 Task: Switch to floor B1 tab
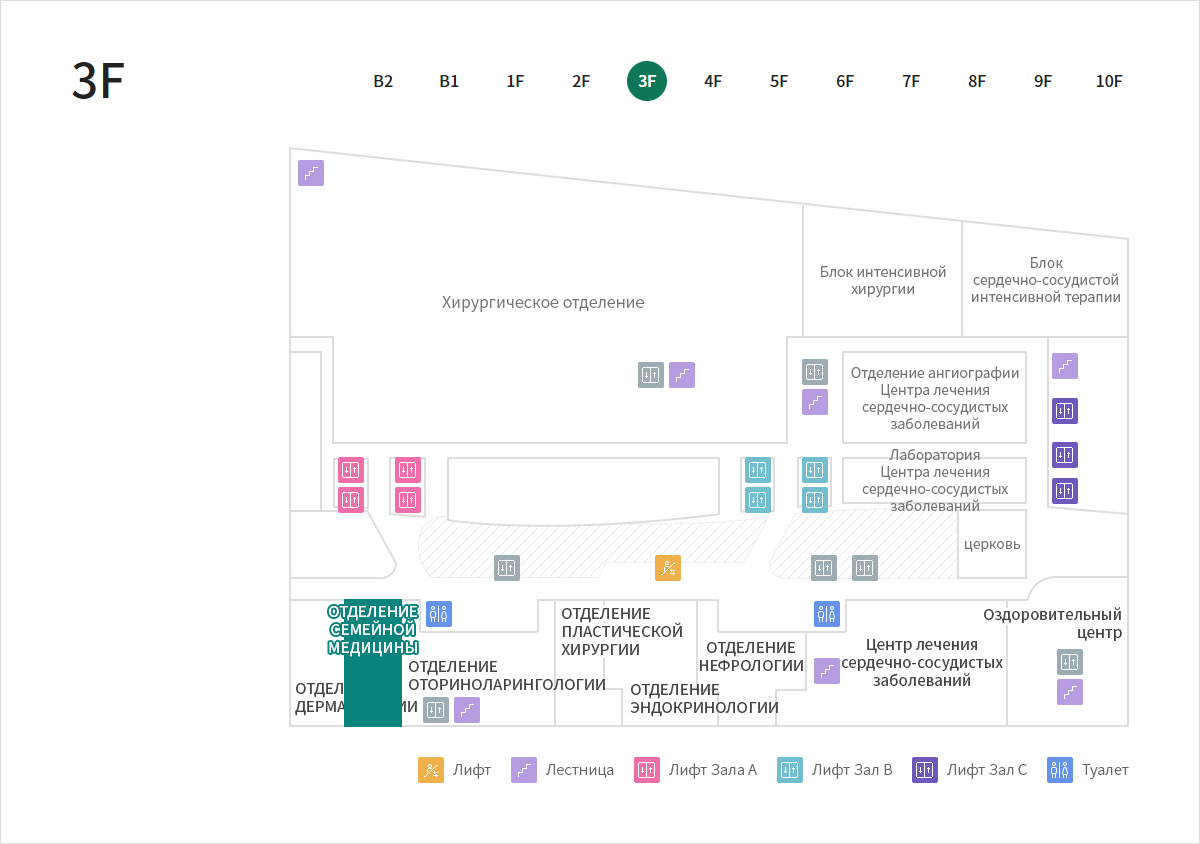click(449, 81)
